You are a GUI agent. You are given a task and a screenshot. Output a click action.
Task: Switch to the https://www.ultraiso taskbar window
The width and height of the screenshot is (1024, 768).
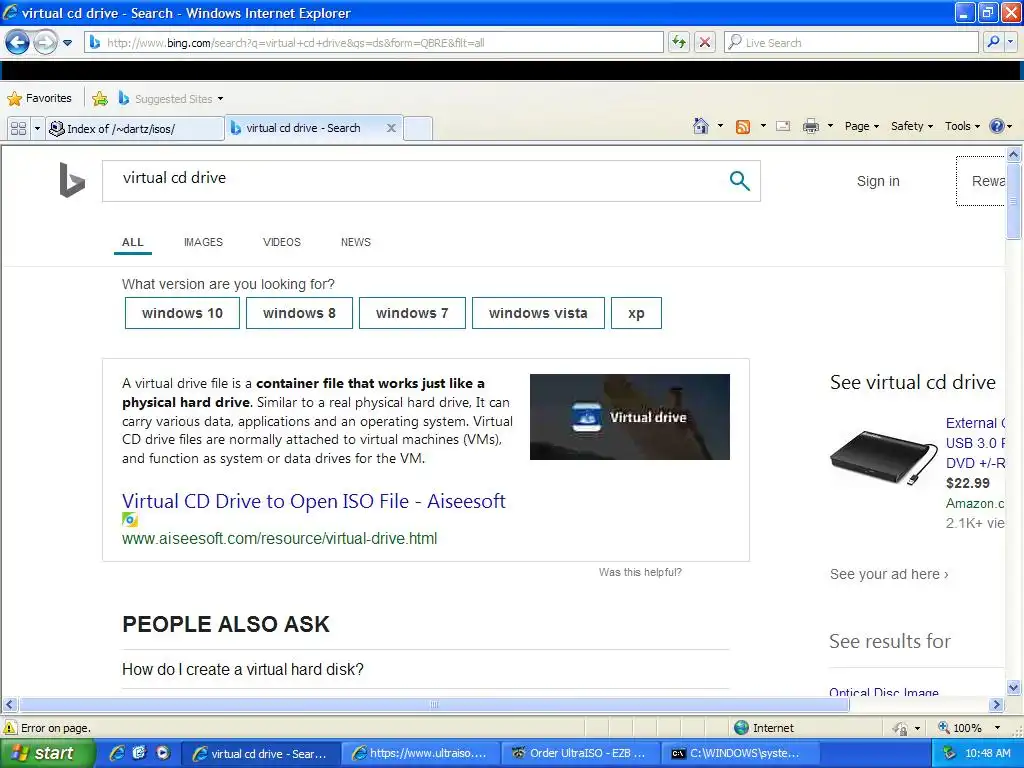(x=421, y=753)
